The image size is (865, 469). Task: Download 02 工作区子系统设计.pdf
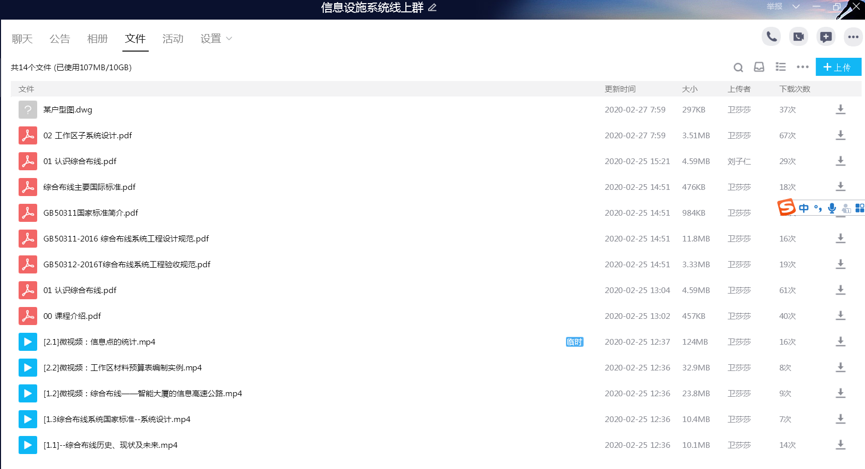(840, 136)
